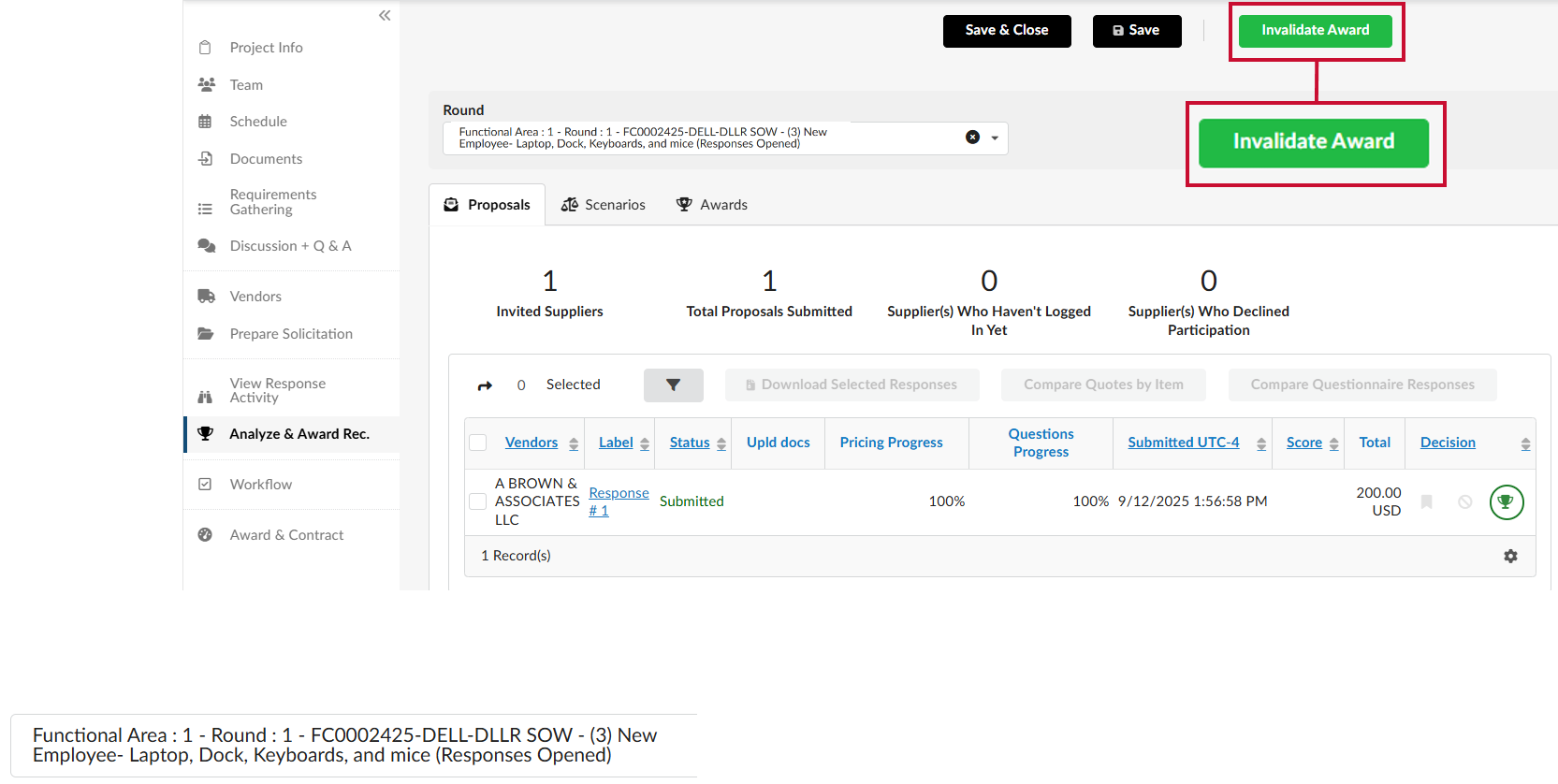Viewport: 1558px width, 784px height.
Task: Collapse the left sidebar with the double chevron
Action: 385,16
